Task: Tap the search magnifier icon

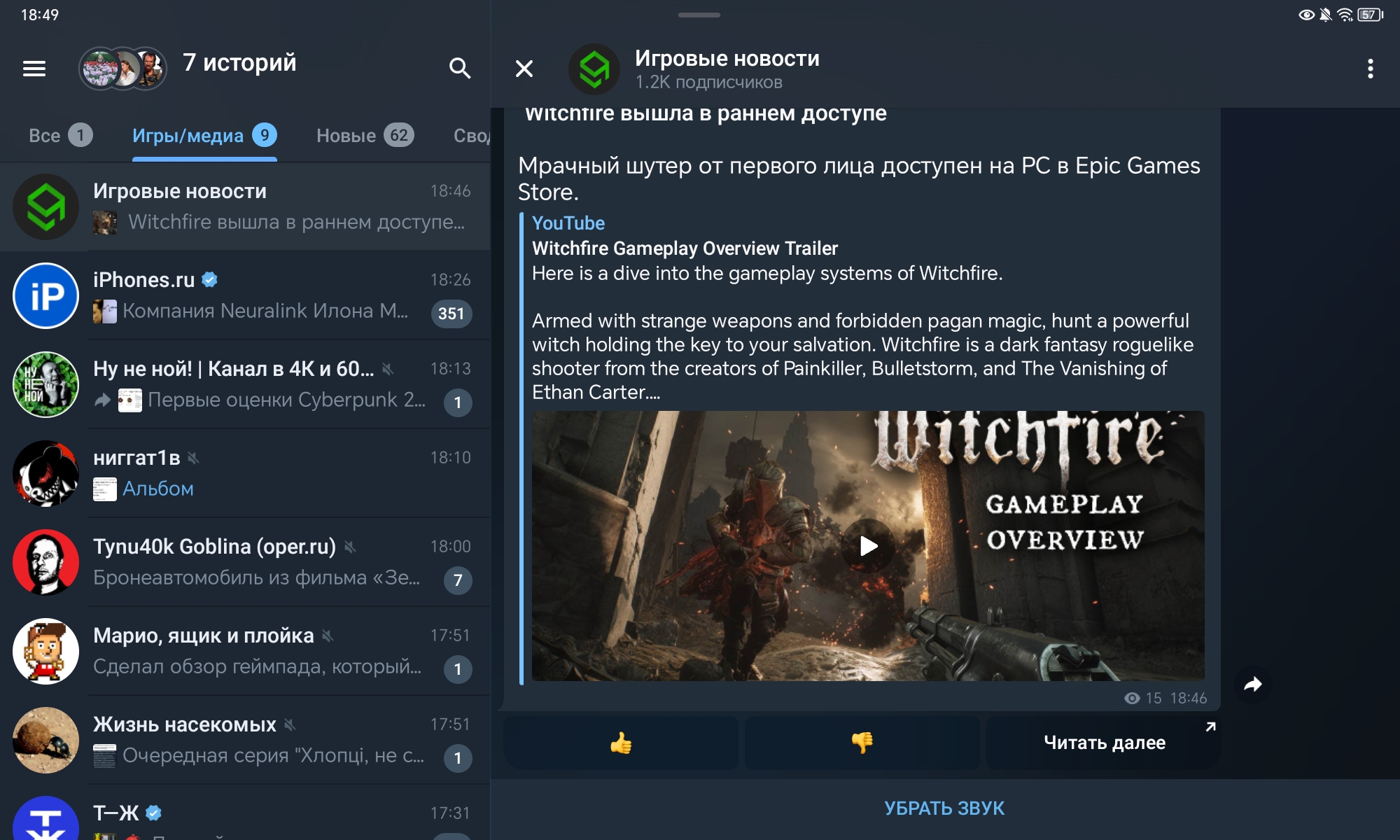Action: click(459, 68)
